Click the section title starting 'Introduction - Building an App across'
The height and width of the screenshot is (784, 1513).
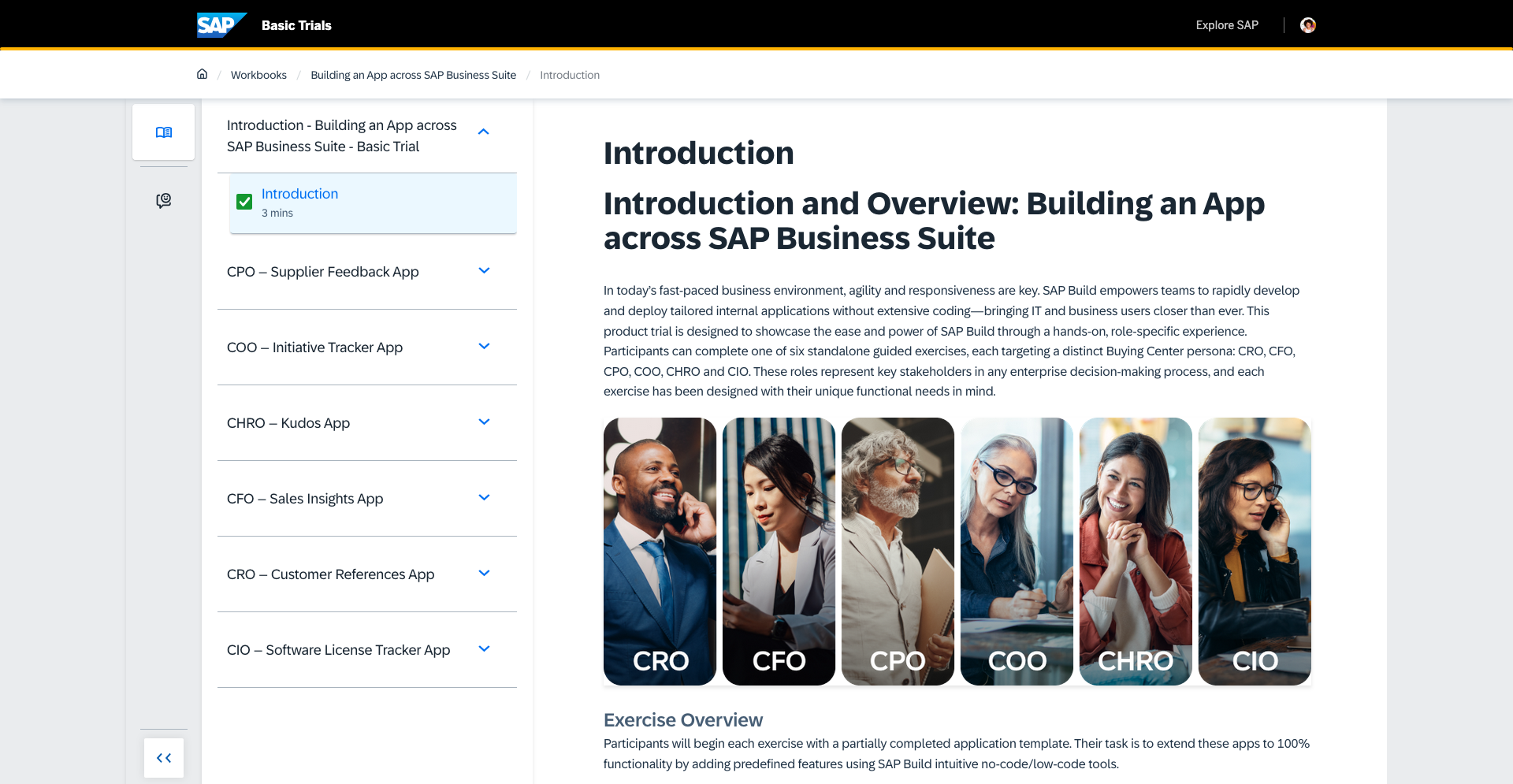click(x=342, y=136)
